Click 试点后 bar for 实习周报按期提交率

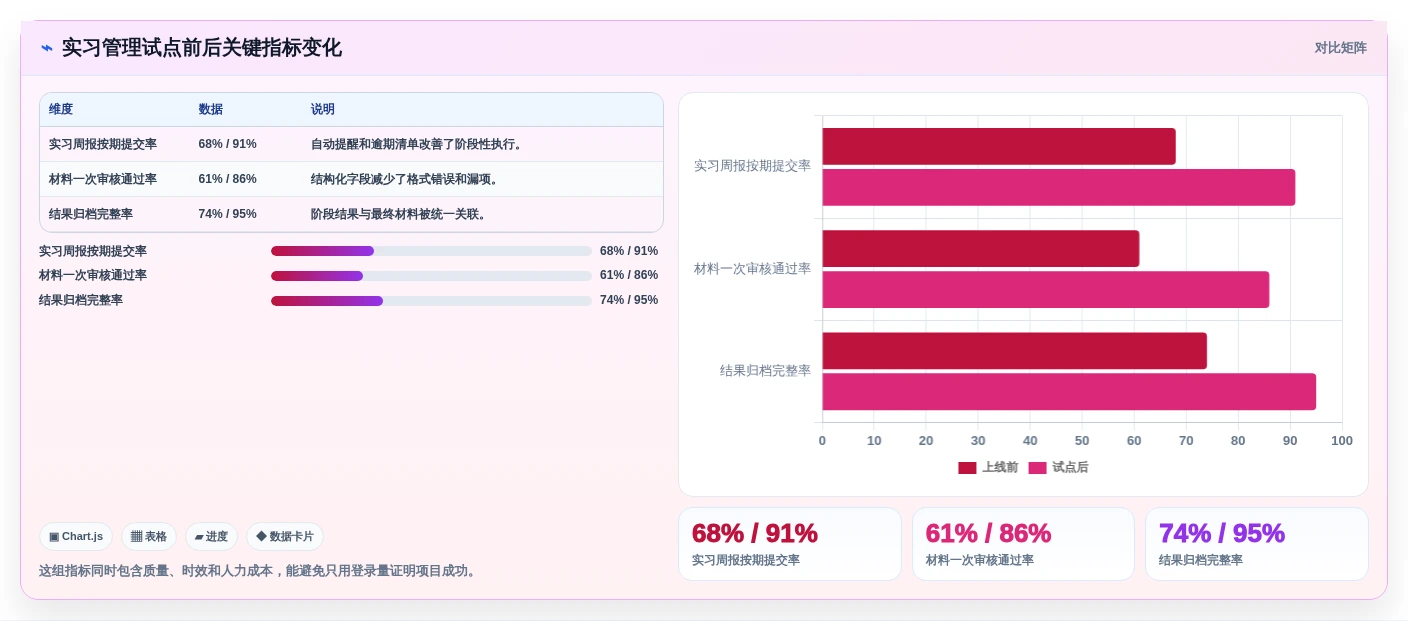(1059, 187)
